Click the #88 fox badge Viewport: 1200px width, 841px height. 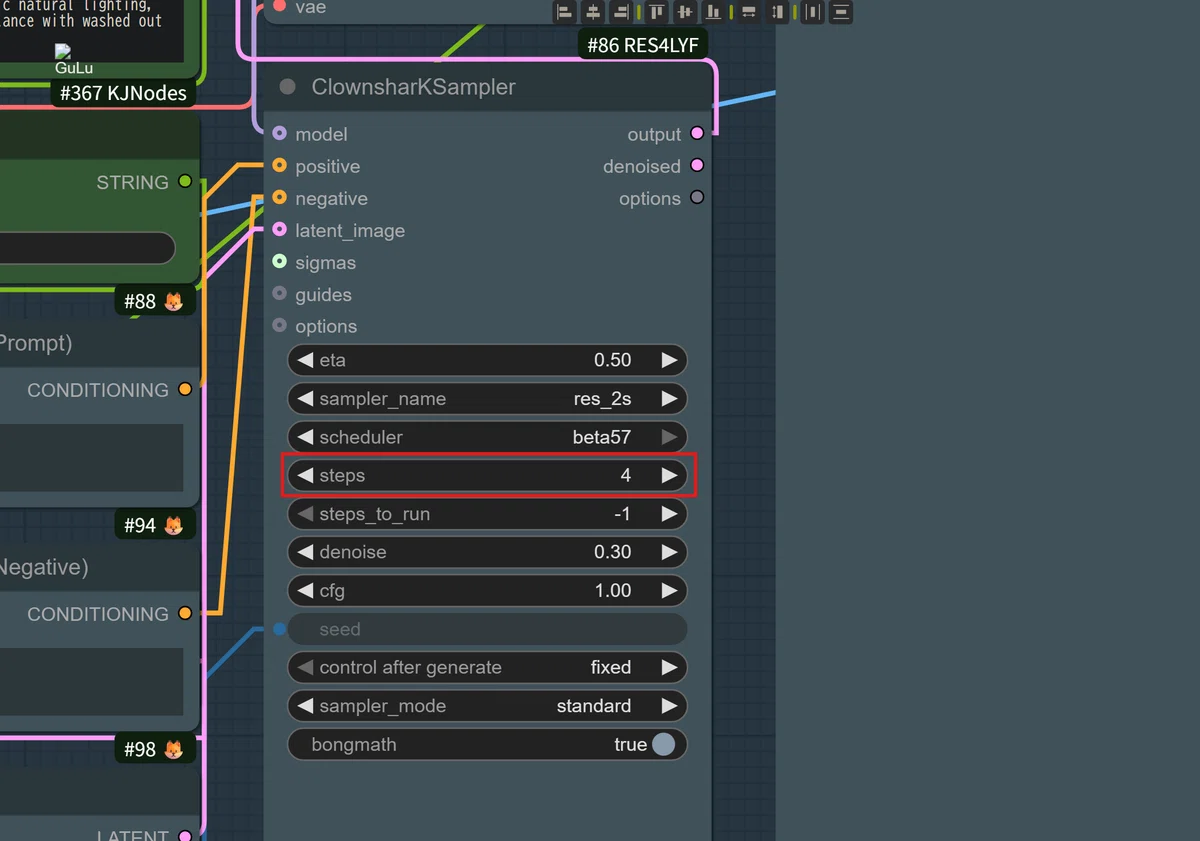click(x=153, y=301)
